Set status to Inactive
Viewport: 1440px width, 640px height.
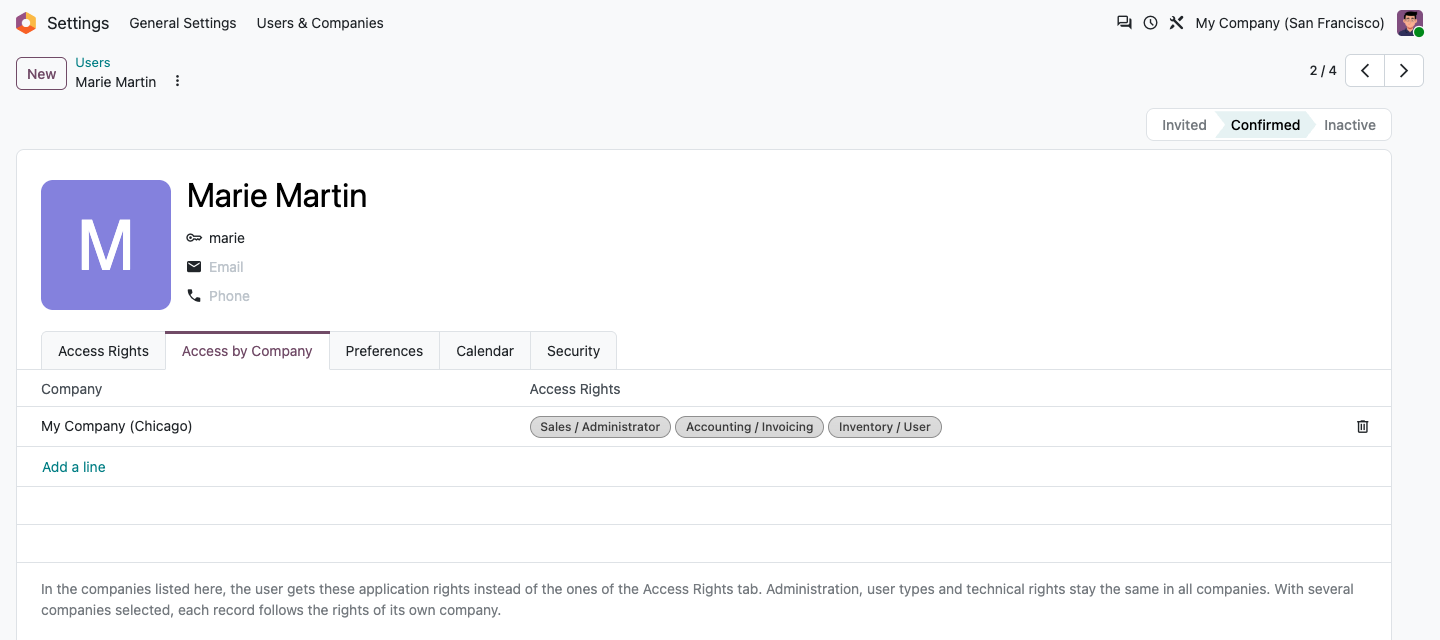1350,125
